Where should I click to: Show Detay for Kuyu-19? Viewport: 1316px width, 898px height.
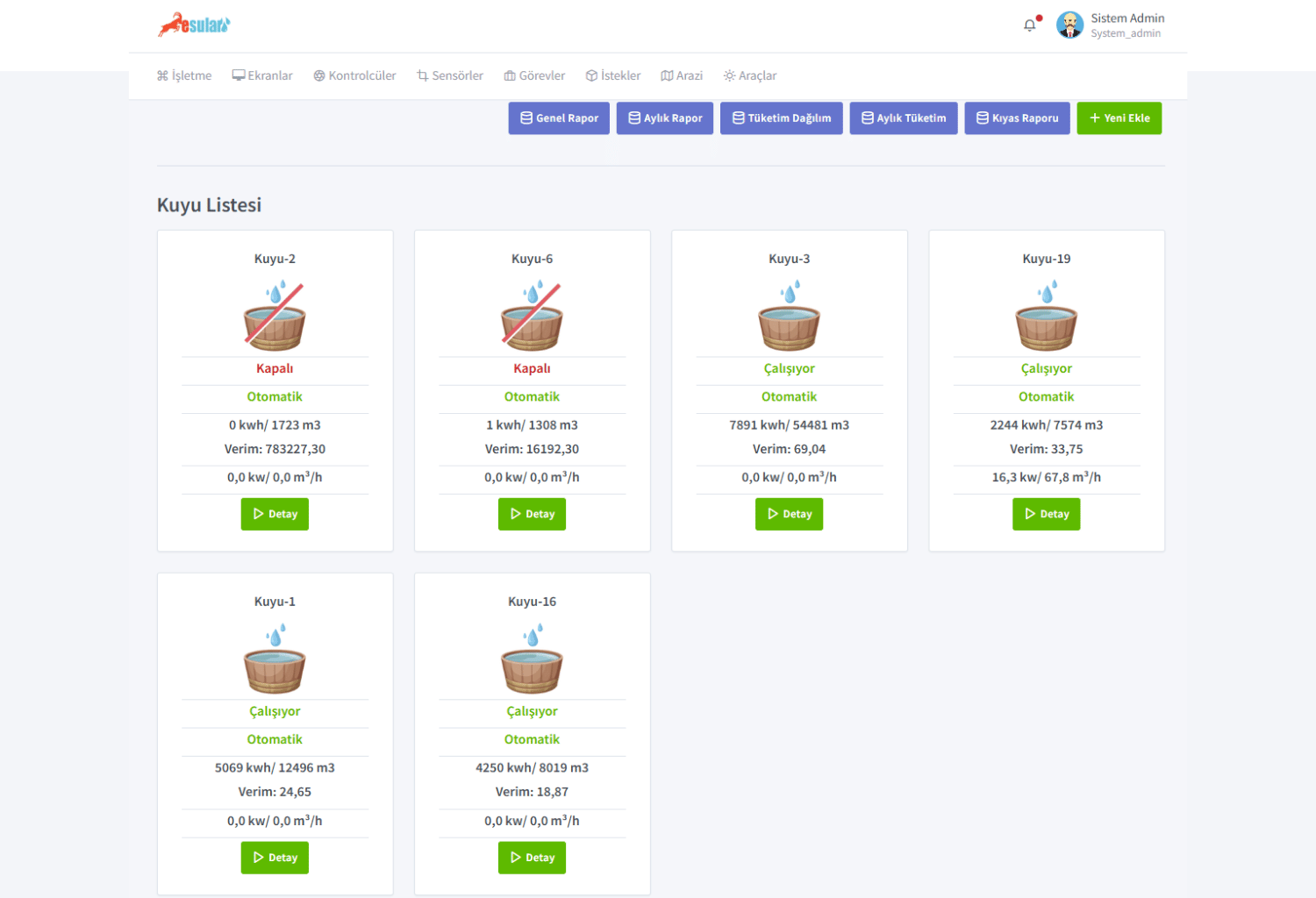1046,514
